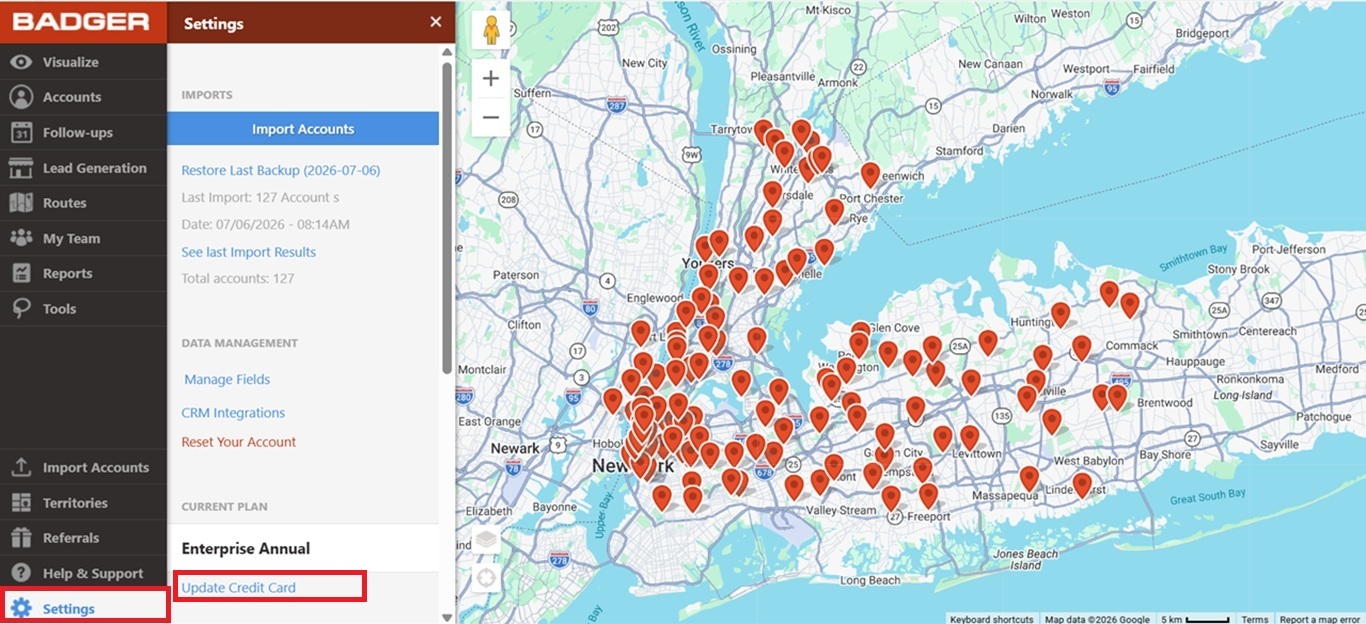Click scrollbar down arrow in Settings panel

point(447,617)
